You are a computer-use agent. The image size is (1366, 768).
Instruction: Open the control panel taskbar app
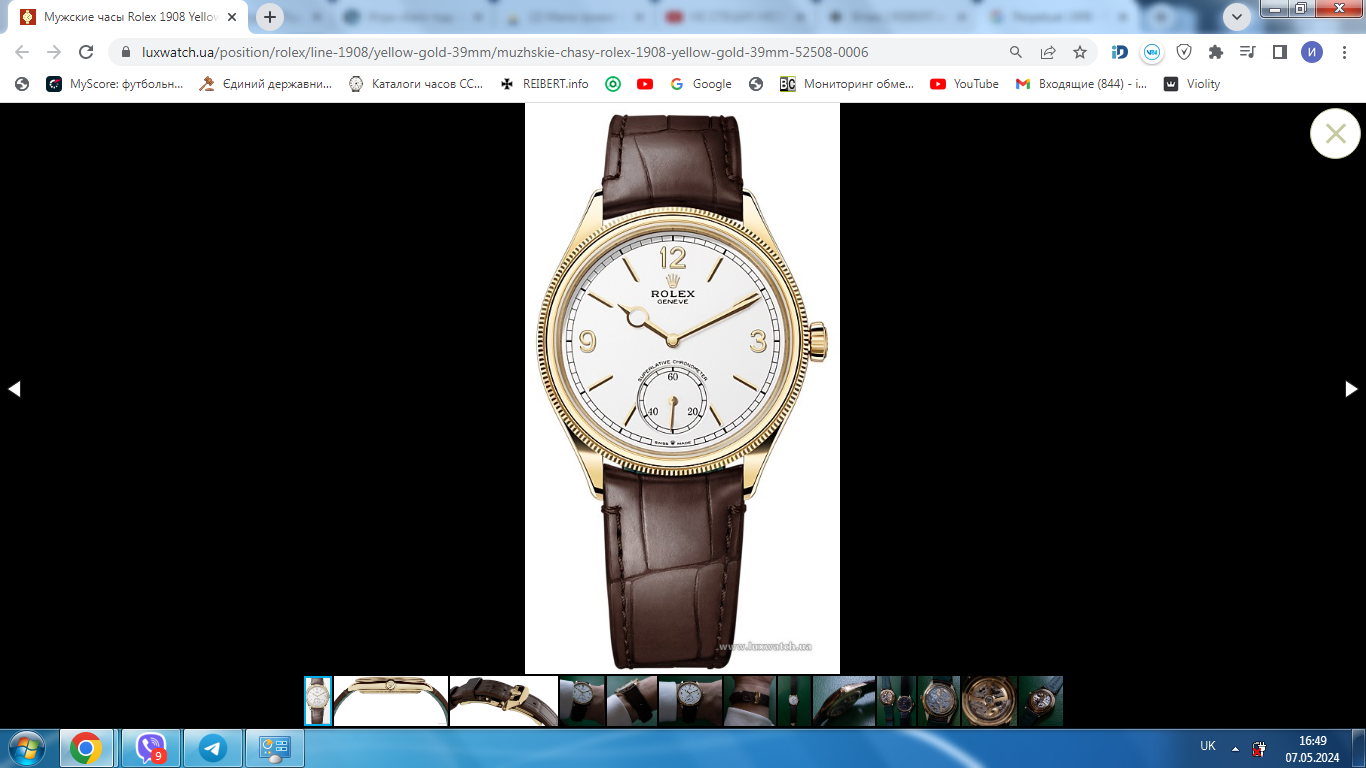274,748
